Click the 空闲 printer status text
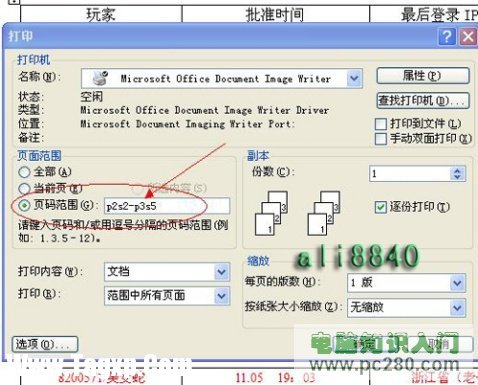This screenshot has width=478, height=385. point(91,97)
